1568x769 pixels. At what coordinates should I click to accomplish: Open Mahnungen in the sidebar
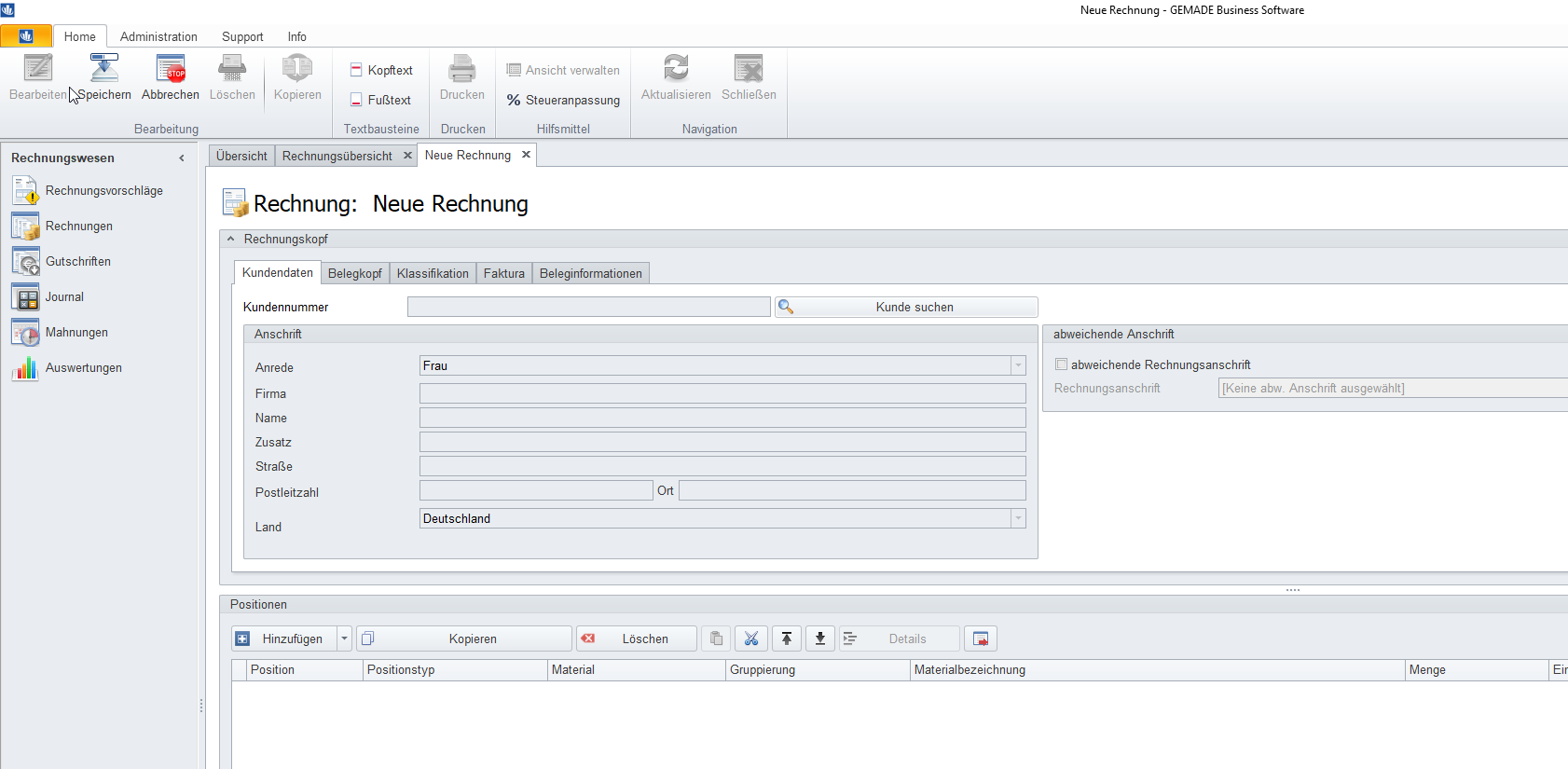point(76,333)
